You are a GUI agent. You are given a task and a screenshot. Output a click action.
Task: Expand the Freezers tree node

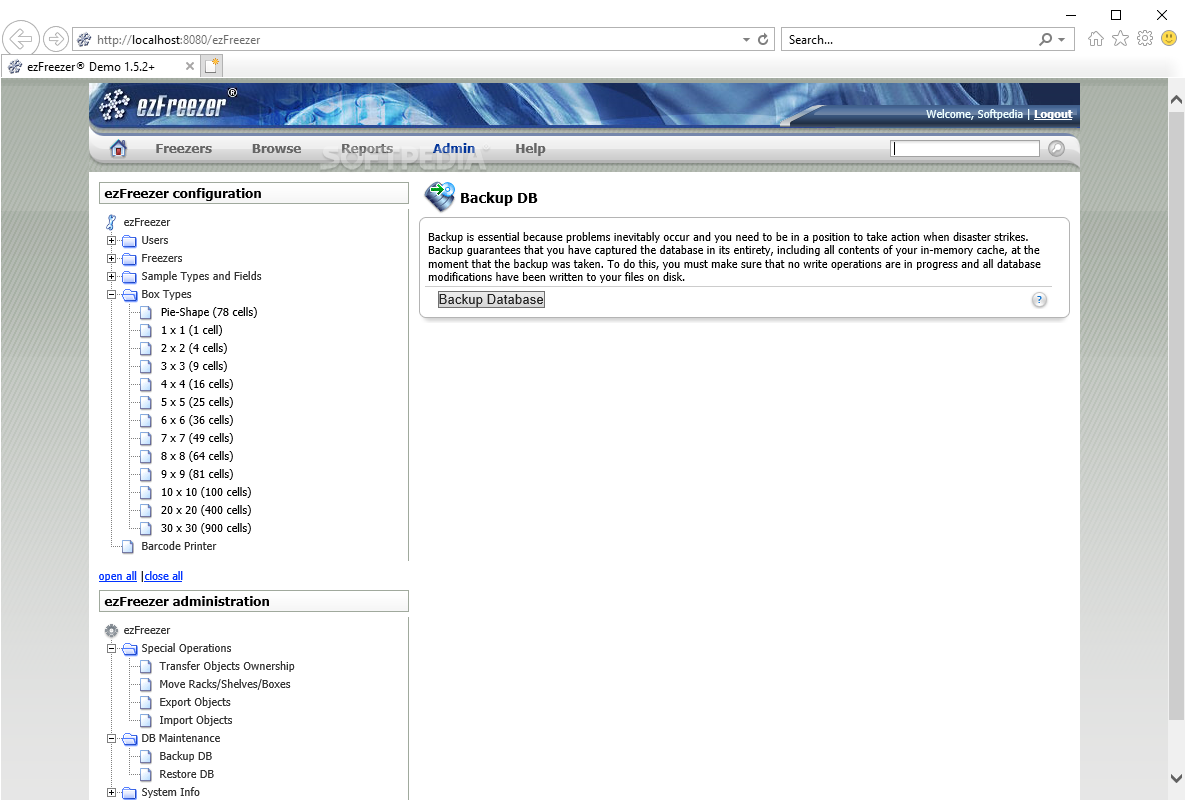pyautogui.click(x=111, y=259)
